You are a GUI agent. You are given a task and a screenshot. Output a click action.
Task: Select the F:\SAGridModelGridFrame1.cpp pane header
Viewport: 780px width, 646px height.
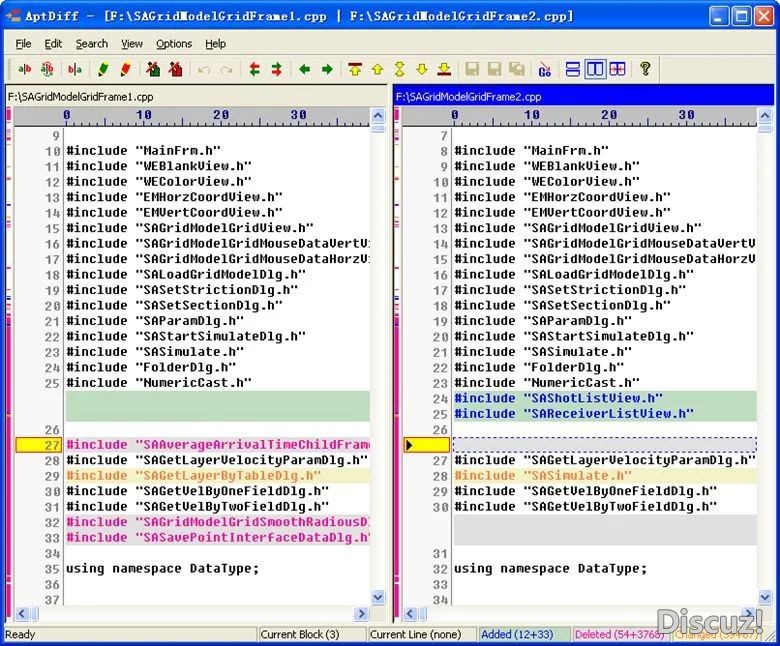(x=196, y=96)
